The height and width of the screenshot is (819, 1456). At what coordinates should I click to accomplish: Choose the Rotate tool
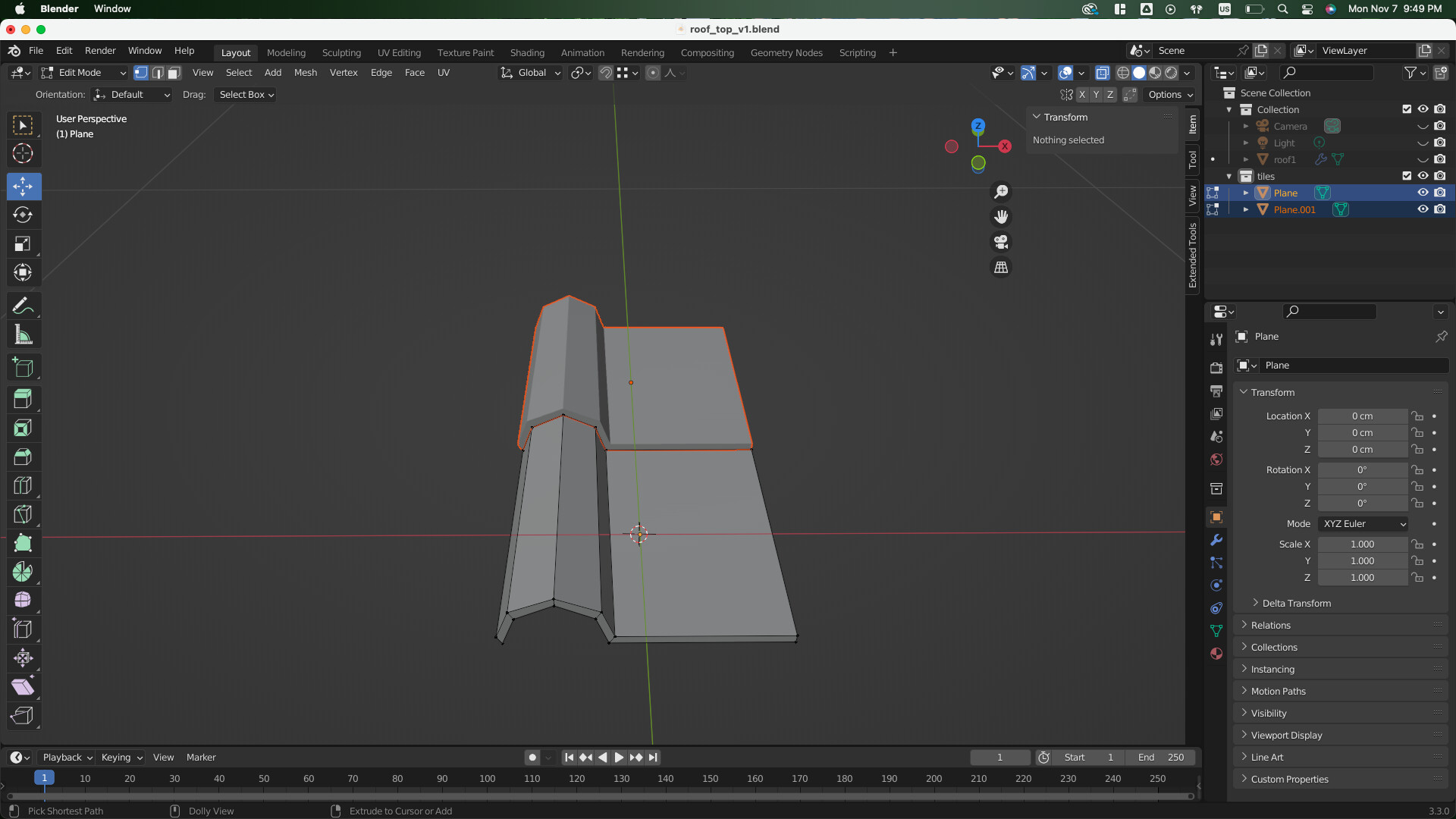(x=23, y=215)
